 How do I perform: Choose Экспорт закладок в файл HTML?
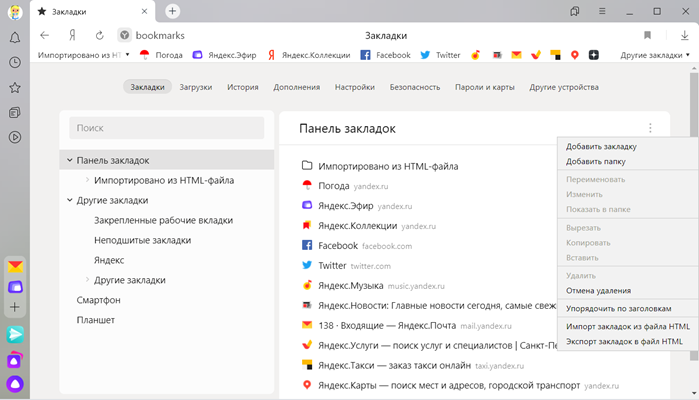click(x=624, y=341)
